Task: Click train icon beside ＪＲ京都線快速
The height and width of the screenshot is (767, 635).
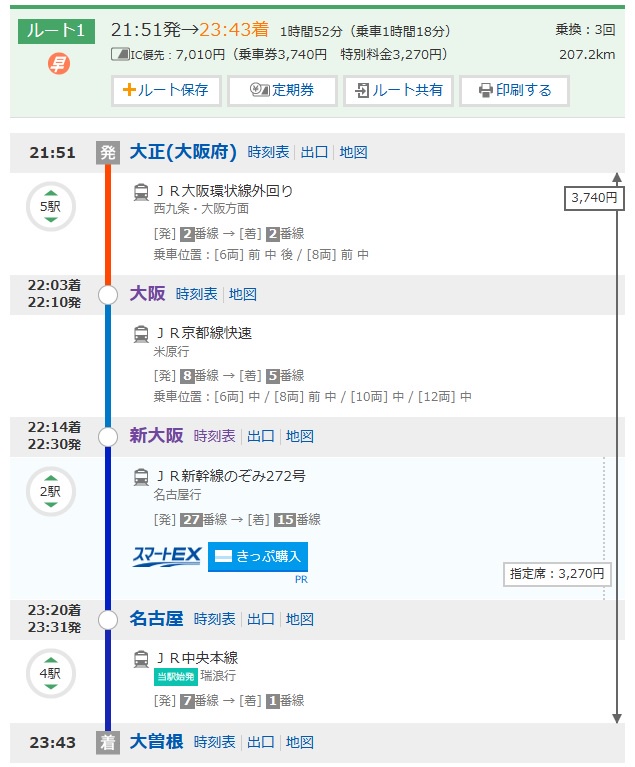Action: tap(141, 334)
